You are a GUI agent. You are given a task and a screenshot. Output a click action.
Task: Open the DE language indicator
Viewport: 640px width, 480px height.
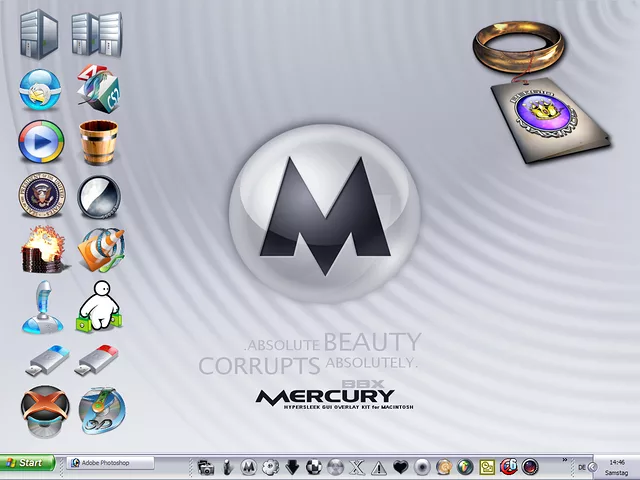[x=582, y=466]
